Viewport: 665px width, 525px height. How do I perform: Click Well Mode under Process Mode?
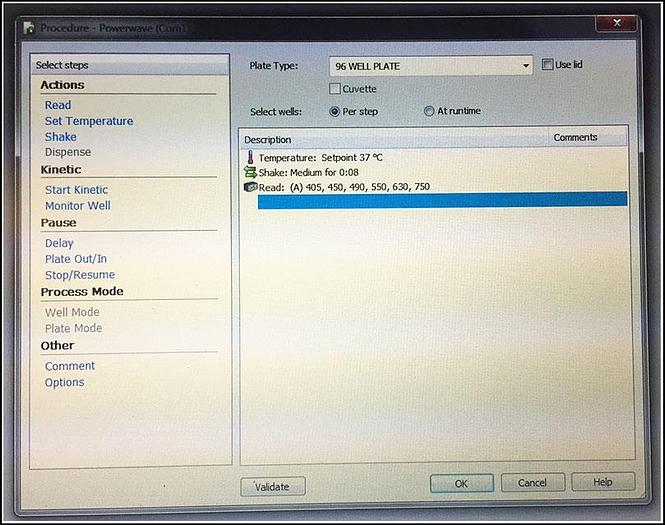click(72, 312)
